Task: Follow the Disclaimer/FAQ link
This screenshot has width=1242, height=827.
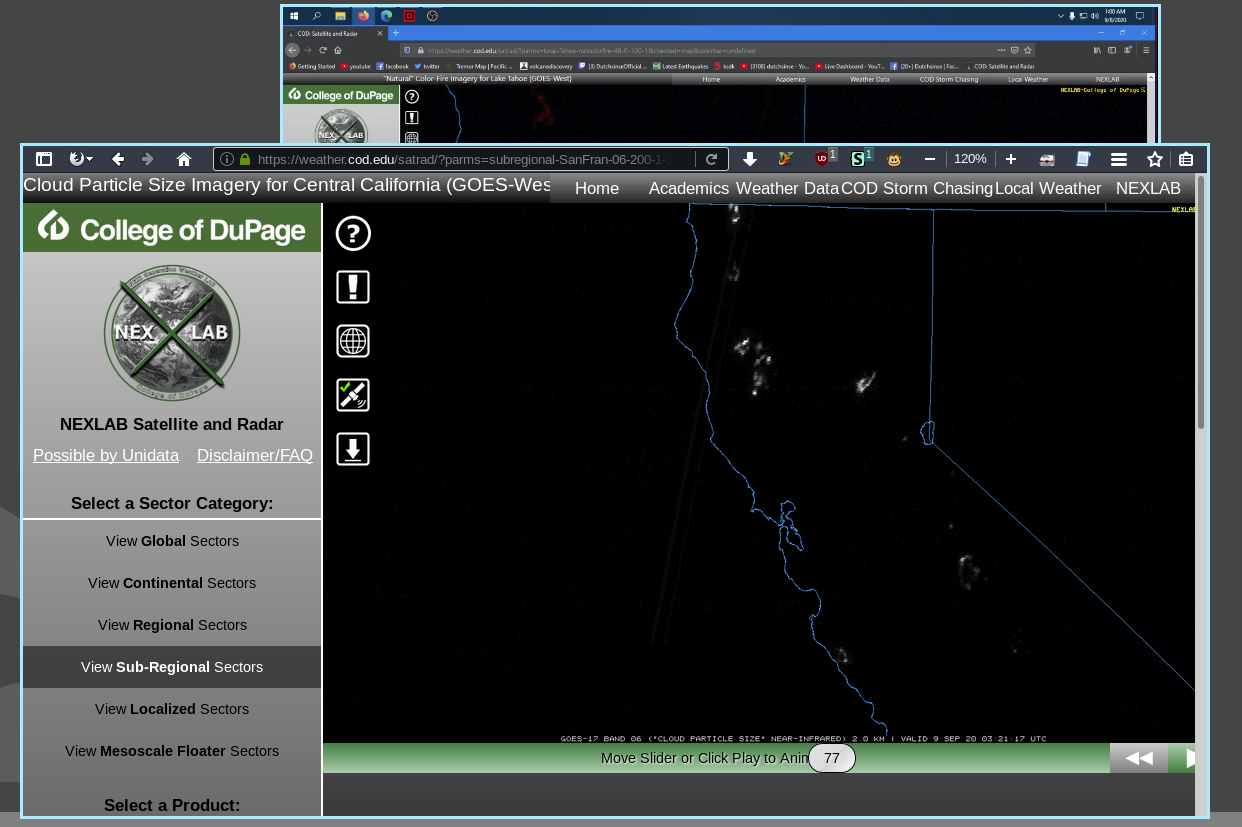Action: (255, 455)
